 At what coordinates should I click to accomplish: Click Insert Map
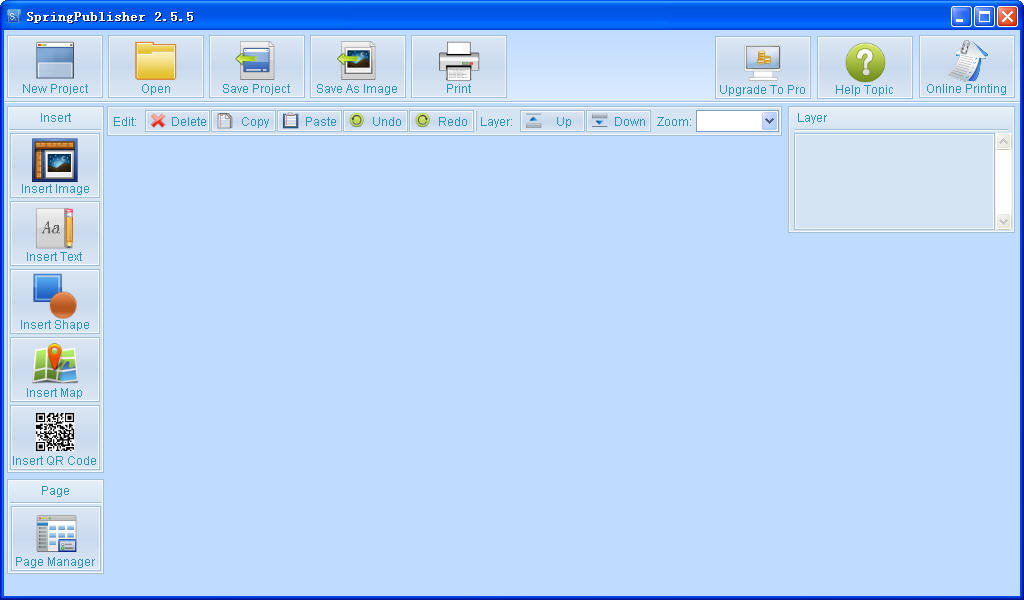click(x=55, y=370)
